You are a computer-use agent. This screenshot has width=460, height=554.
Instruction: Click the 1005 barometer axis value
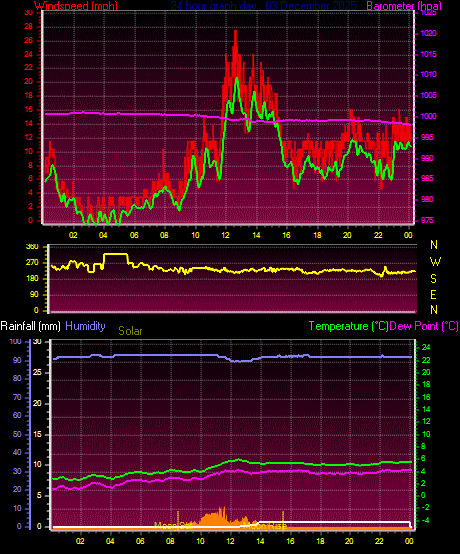click(x=428, y=95)
